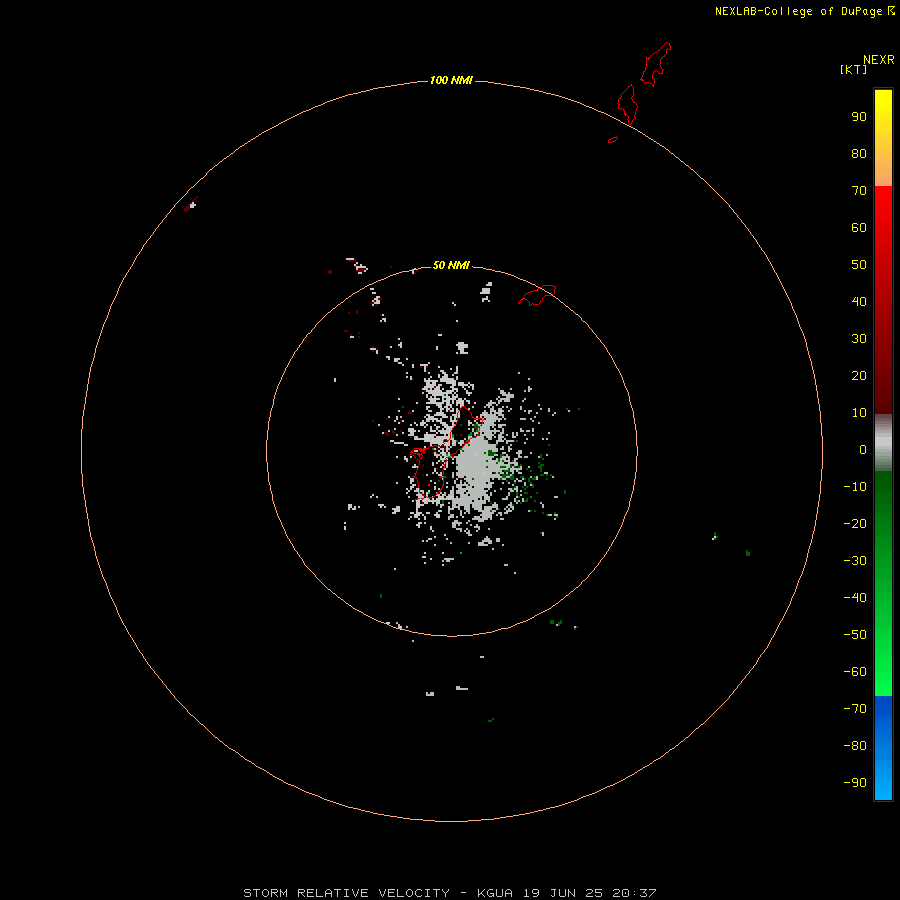900x900 pixels.
Task: Click the 40 value on the velocity scale
Action: [x=859, y=301]
